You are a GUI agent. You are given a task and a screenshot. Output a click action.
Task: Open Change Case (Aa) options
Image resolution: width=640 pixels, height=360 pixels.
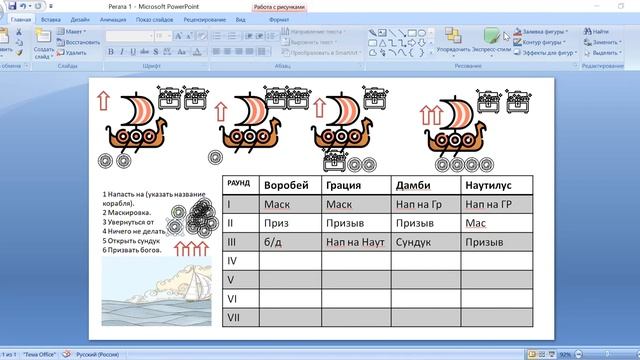[x=182, y=52]
